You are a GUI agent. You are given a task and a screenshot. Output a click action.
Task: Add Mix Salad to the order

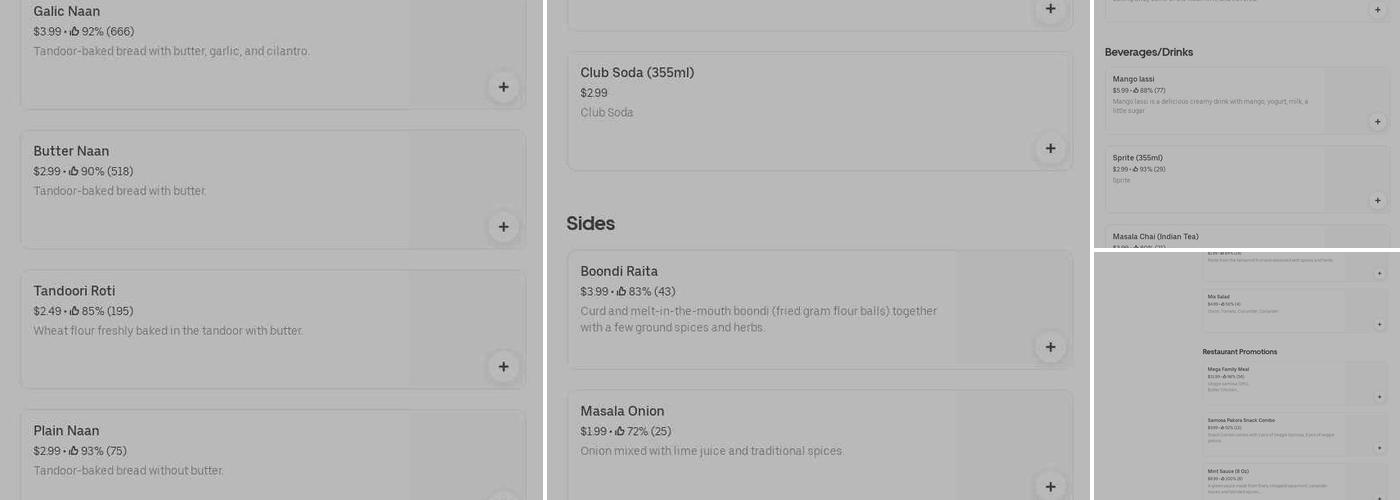(x=1379, y=324)
